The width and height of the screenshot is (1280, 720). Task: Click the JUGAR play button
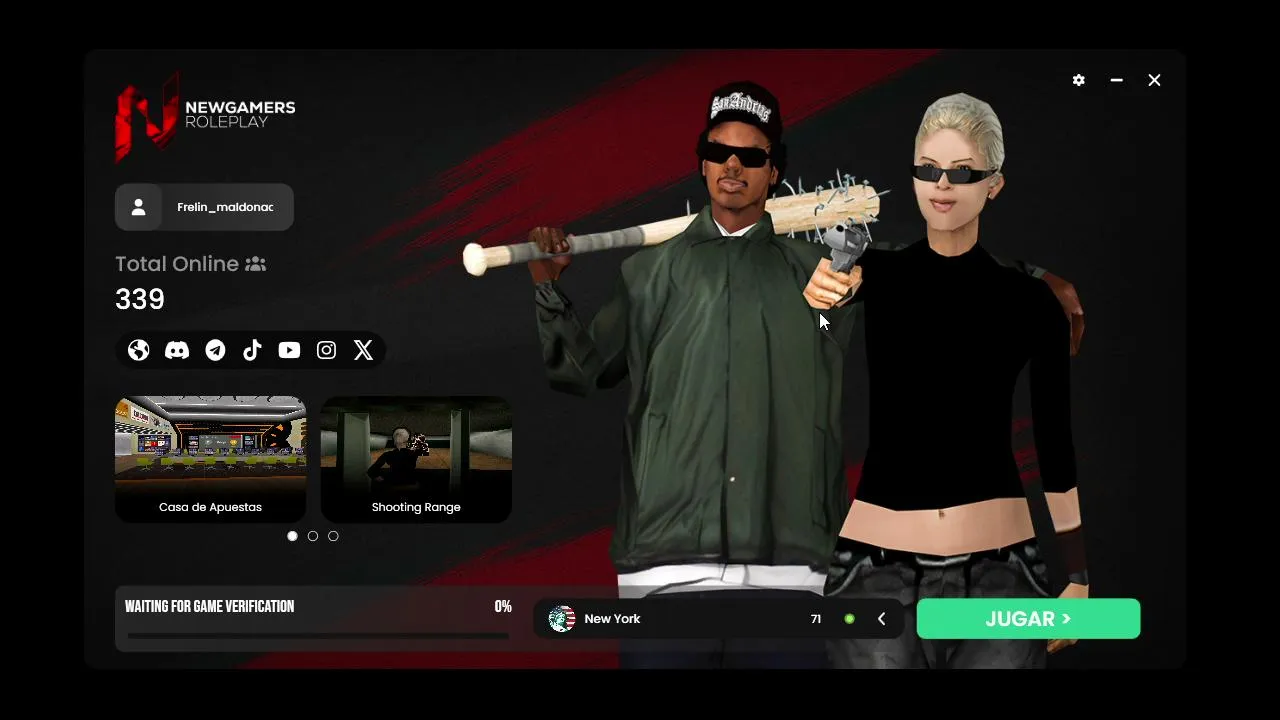tap(1028, 619)
